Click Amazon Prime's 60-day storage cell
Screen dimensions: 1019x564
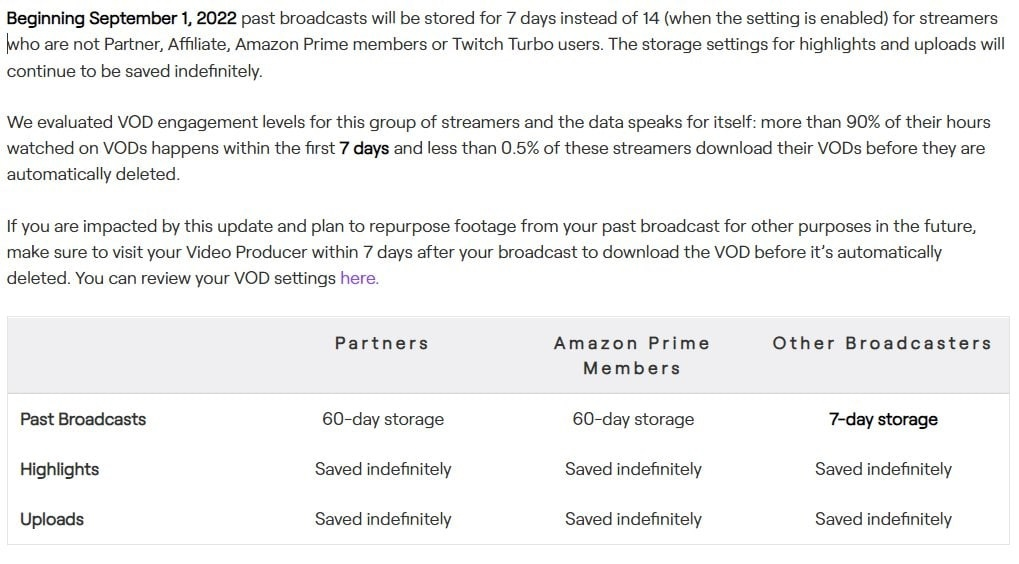coord(633,419)
